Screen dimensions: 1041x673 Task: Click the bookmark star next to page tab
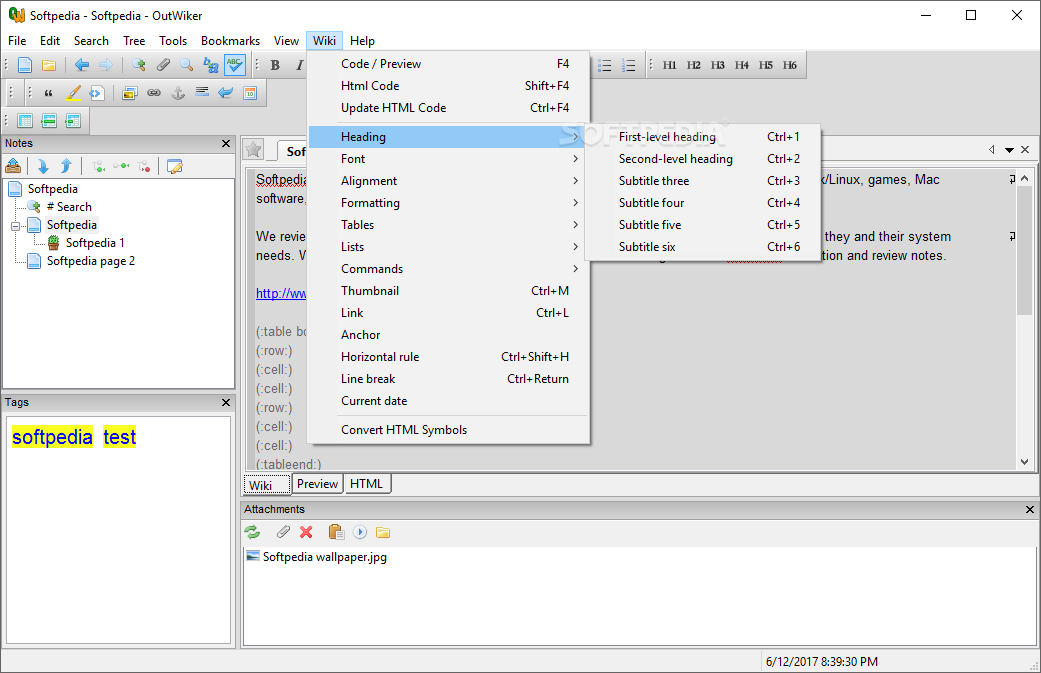253,149
